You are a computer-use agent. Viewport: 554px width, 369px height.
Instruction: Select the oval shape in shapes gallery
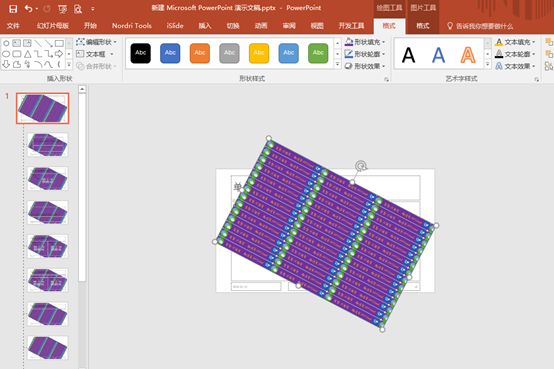pos(6,54)
